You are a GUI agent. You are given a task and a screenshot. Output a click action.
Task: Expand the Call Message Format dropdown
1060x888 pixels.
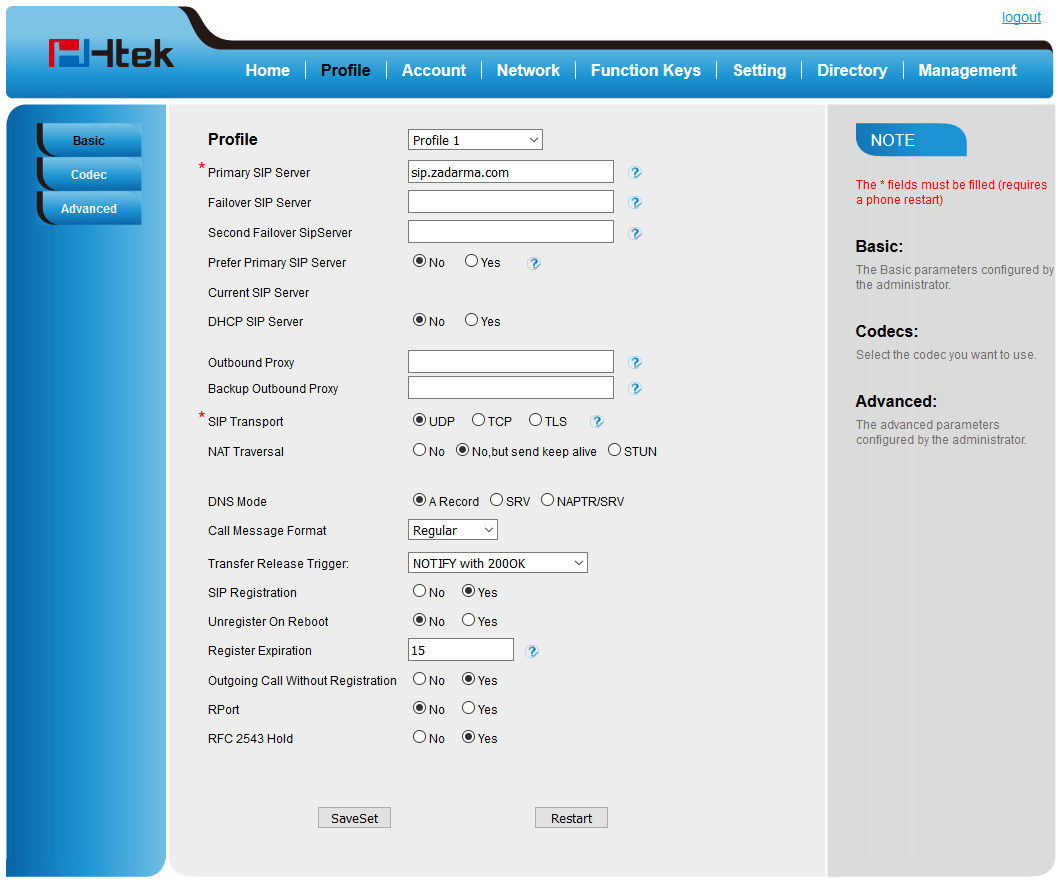click(x=453, y=530)
